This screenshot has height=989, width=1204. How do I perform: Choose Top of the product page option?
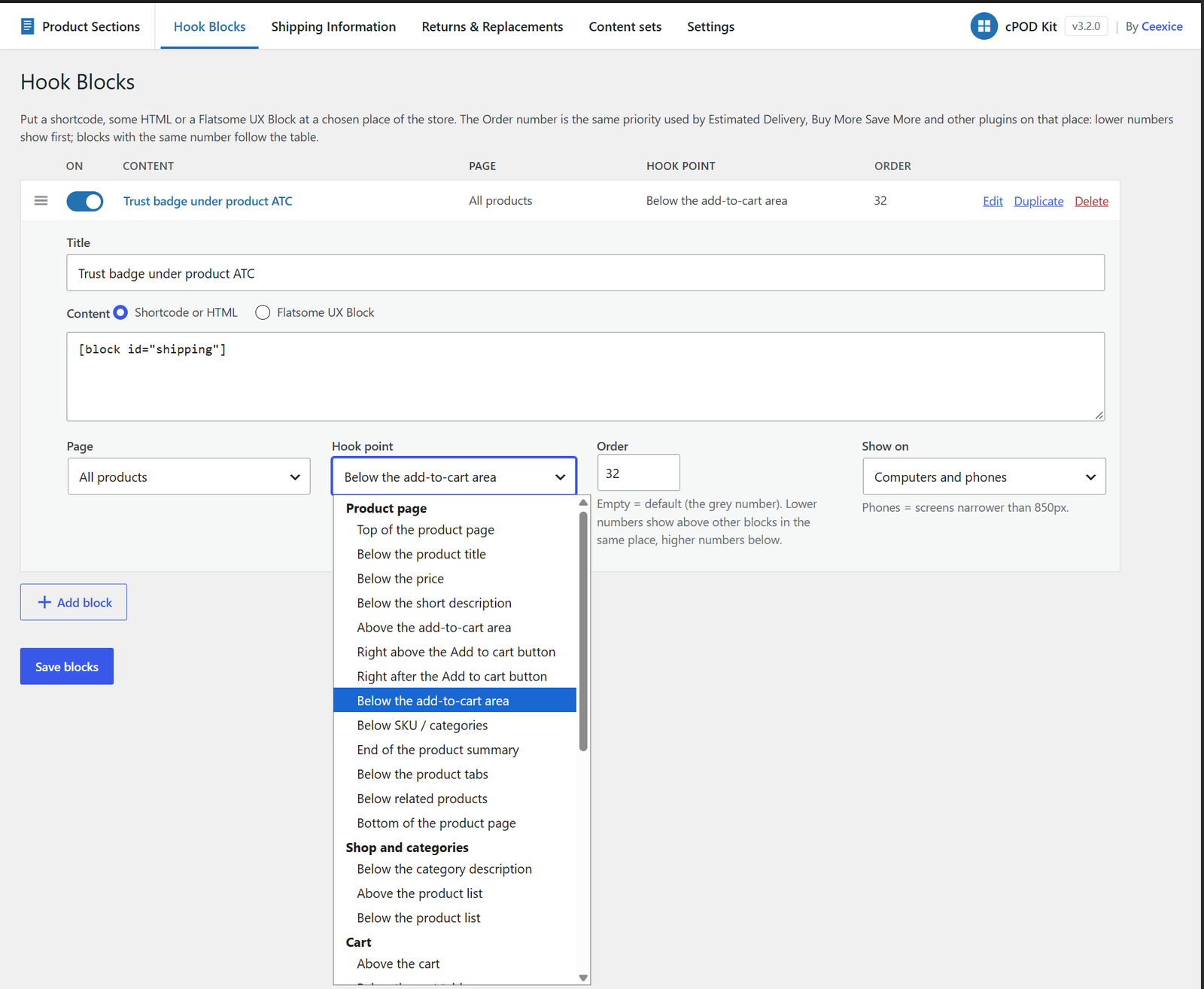click(455, 530)
